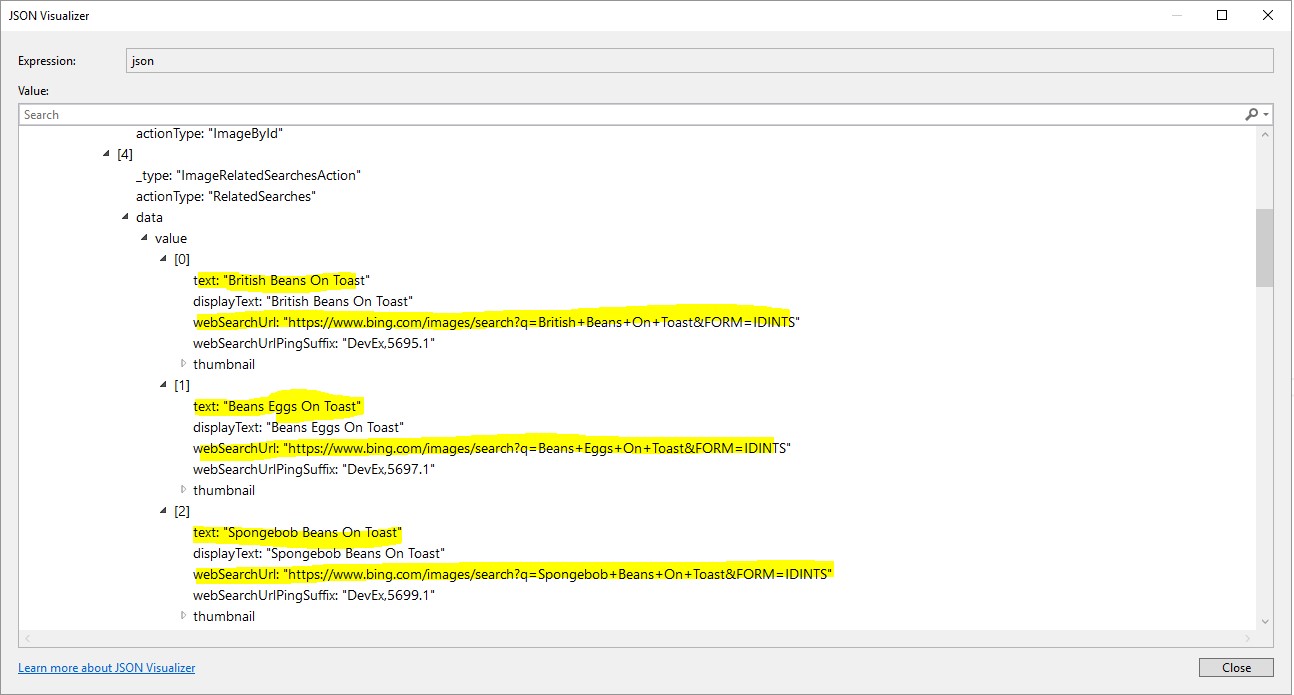Click the search magnifier icon
1294x695 pixels.
click(1251, 115)
